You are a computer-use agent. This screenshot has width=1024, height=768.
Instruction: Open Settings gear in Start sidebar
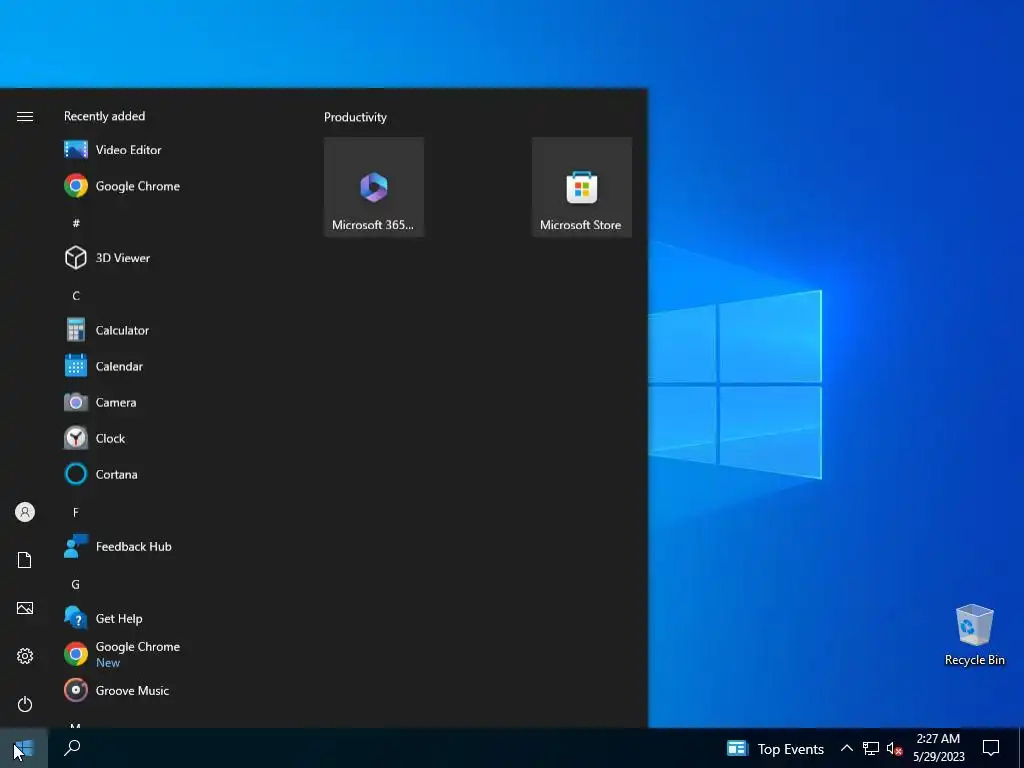click(25, 656)
